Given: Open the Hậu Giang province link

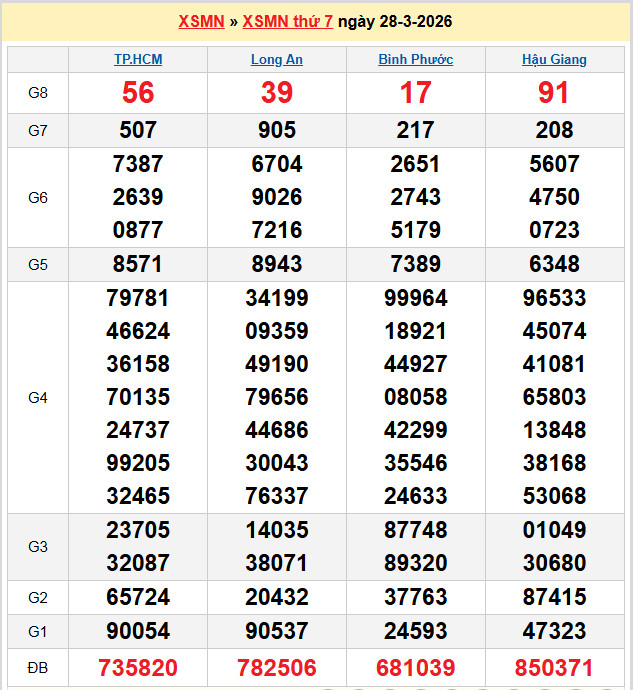Looking at the screenshot, I should tap(554, 59).
